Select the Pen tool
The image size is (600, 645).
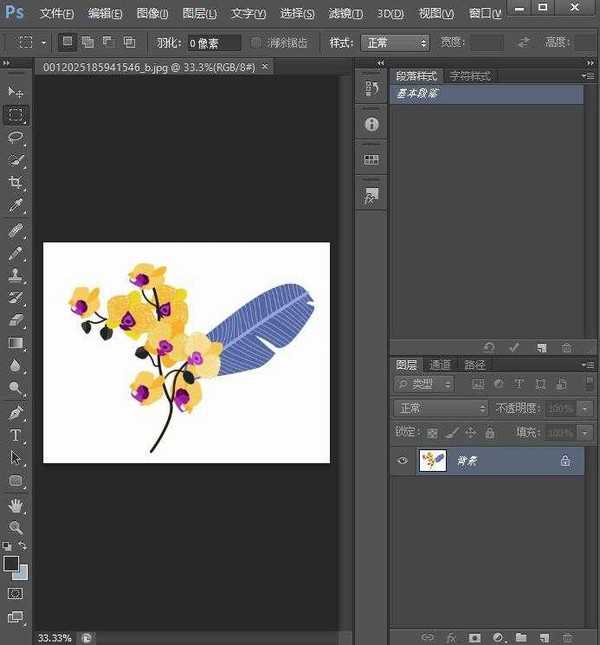point(16,412)
